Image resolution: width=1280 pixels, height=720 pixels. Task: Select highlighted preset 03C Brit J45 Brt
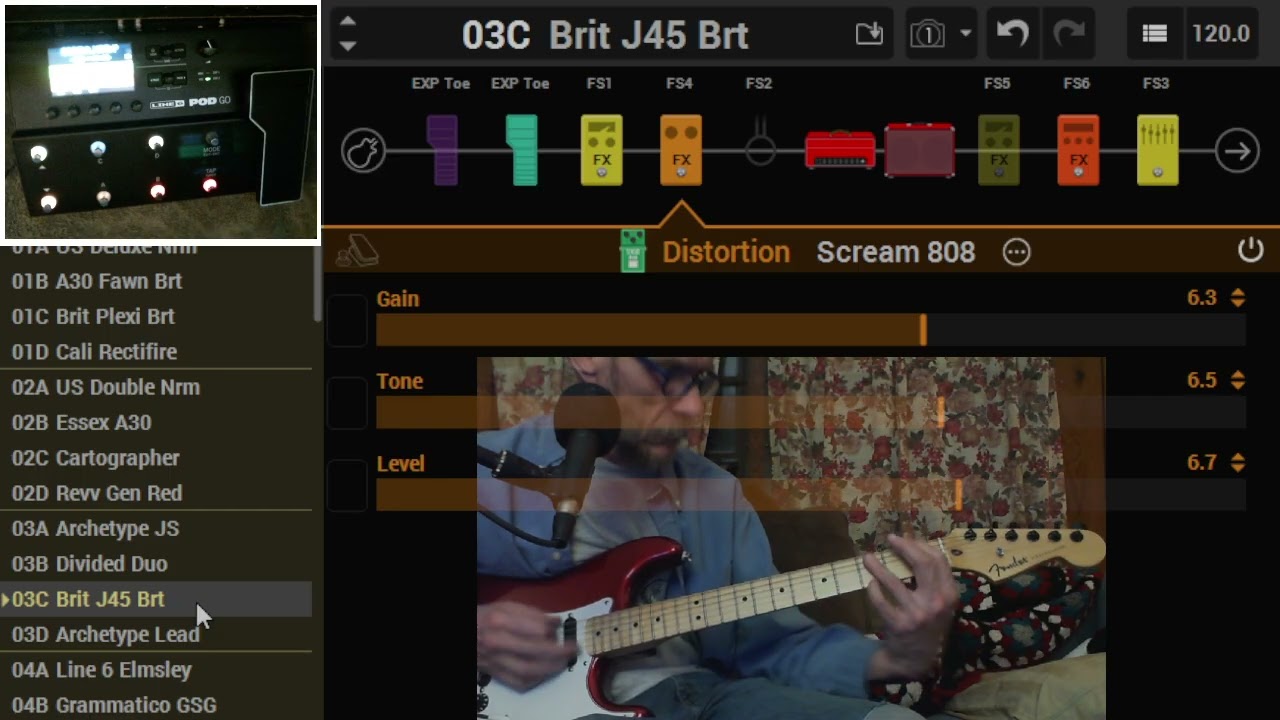tap(156, 599)
